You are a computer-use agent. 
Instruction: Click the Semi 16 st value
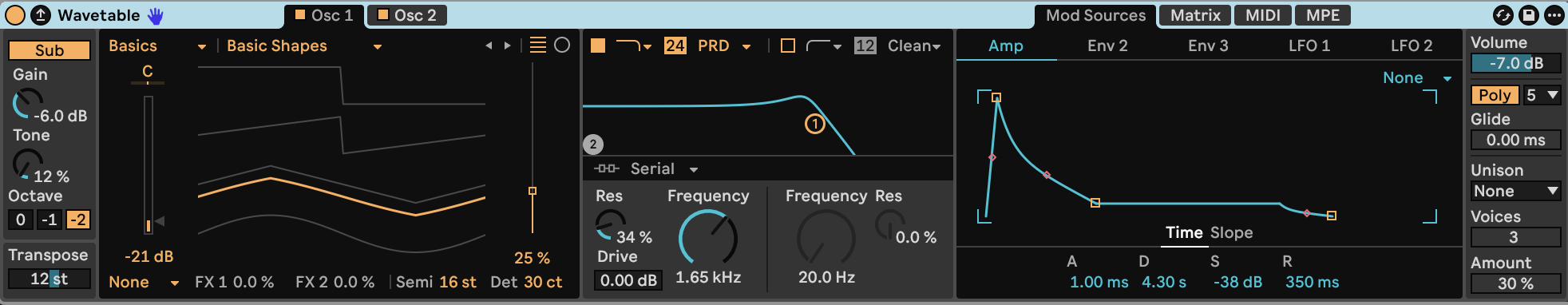tap(457, 282)
